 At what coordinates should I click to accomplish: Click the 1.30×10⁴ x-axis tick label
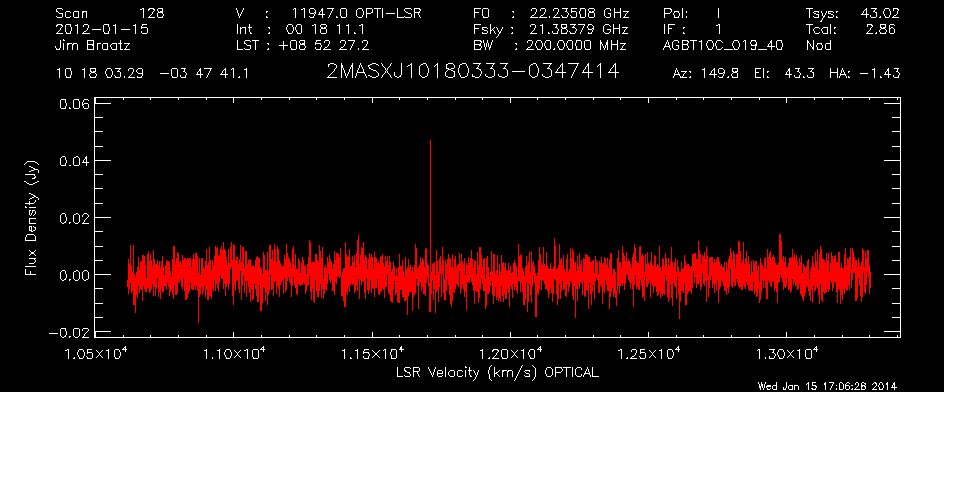pos(787,354)
